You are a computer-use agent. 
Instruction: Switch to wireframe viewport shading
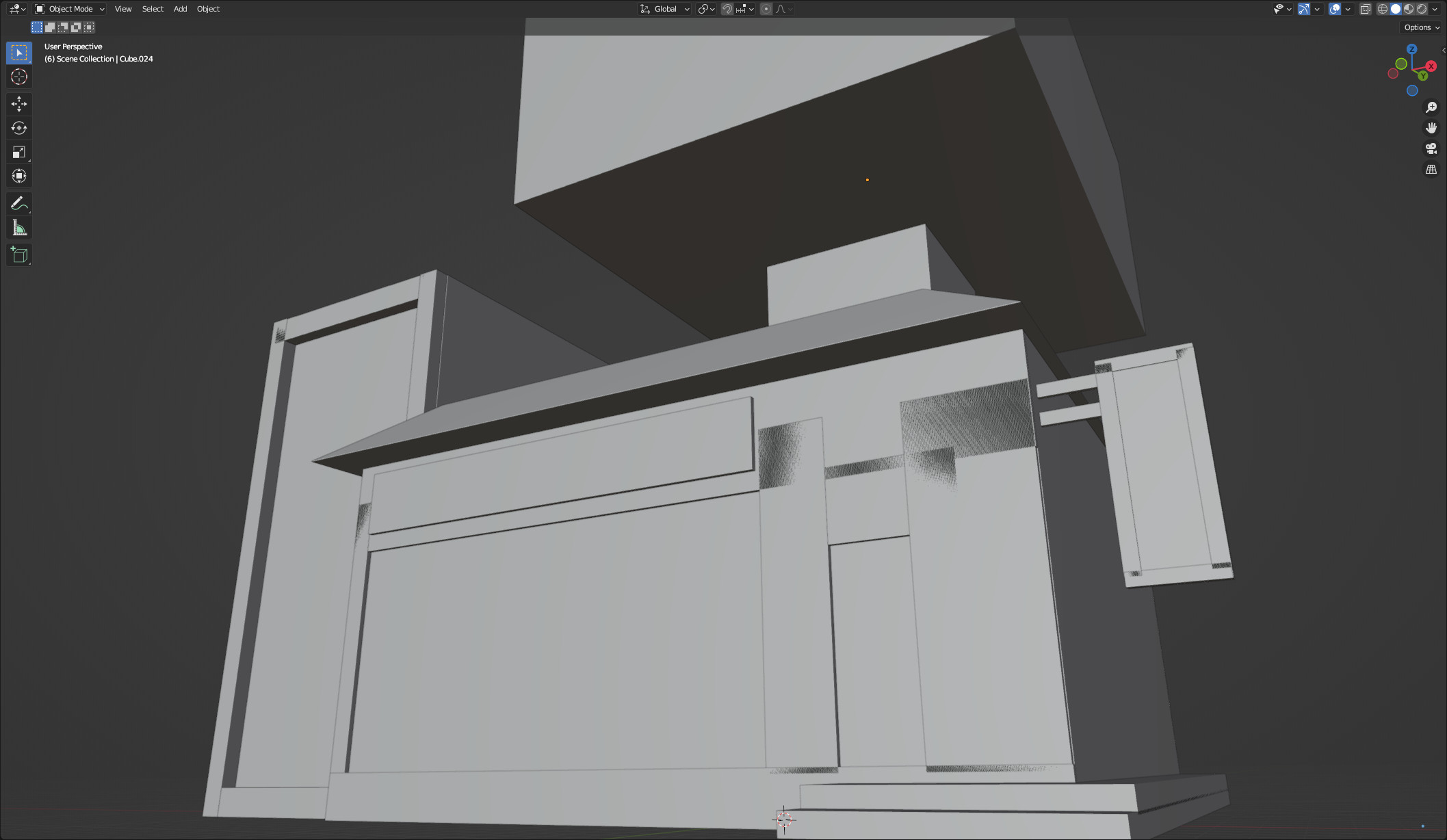[x=1383, y=9]
